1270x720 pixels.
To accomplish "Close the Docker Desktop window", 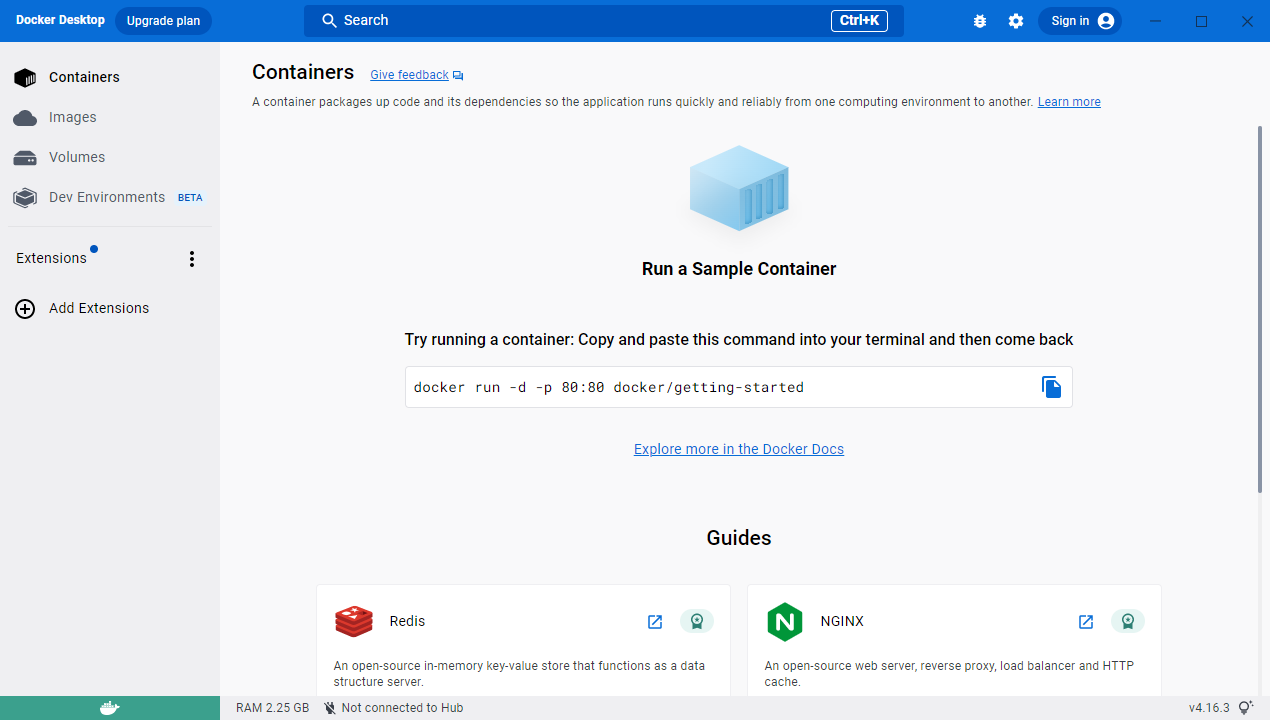I will (1247, 21).
